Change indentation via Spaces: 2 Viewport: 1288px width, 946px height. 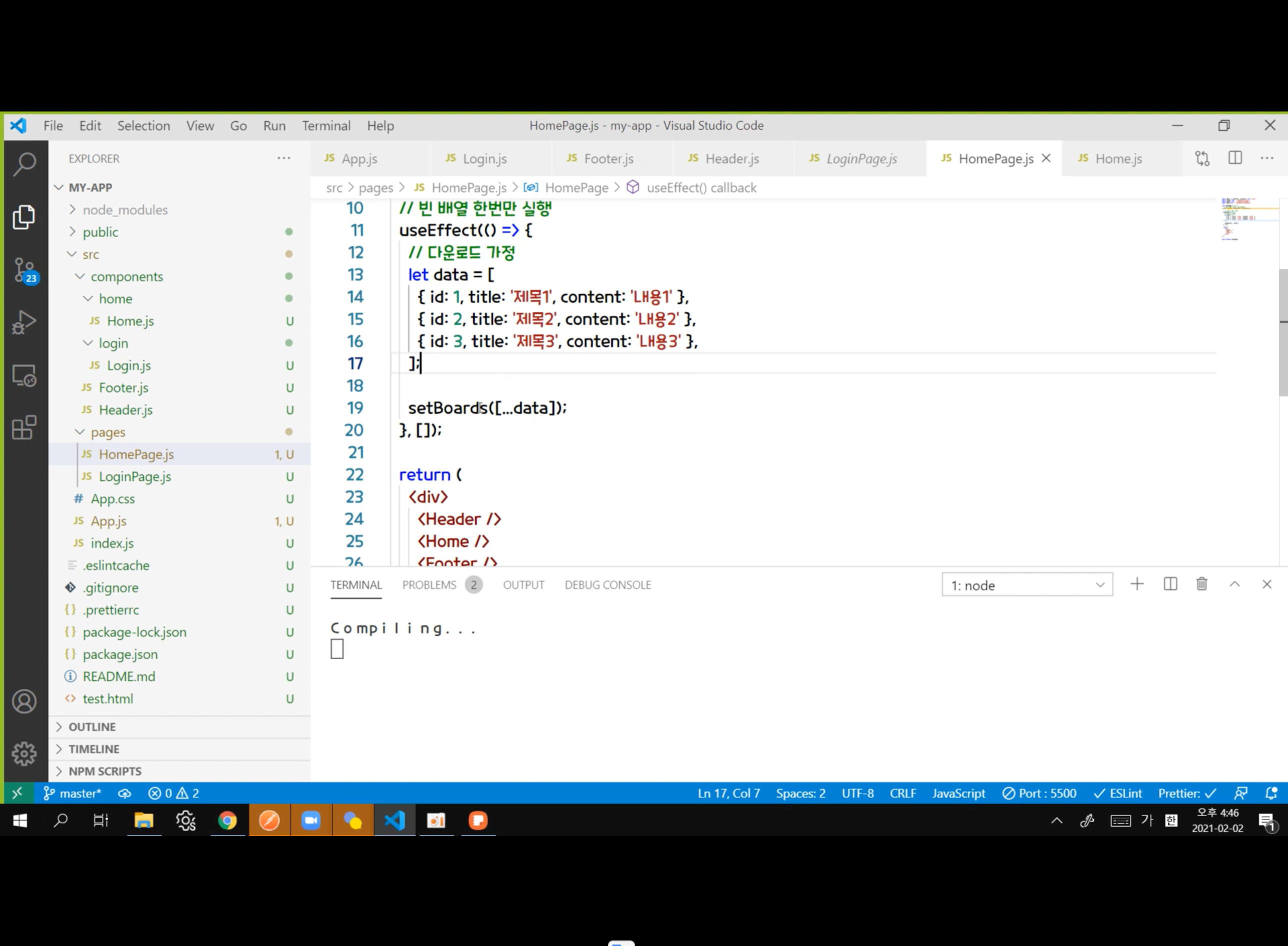coord(800,793)
